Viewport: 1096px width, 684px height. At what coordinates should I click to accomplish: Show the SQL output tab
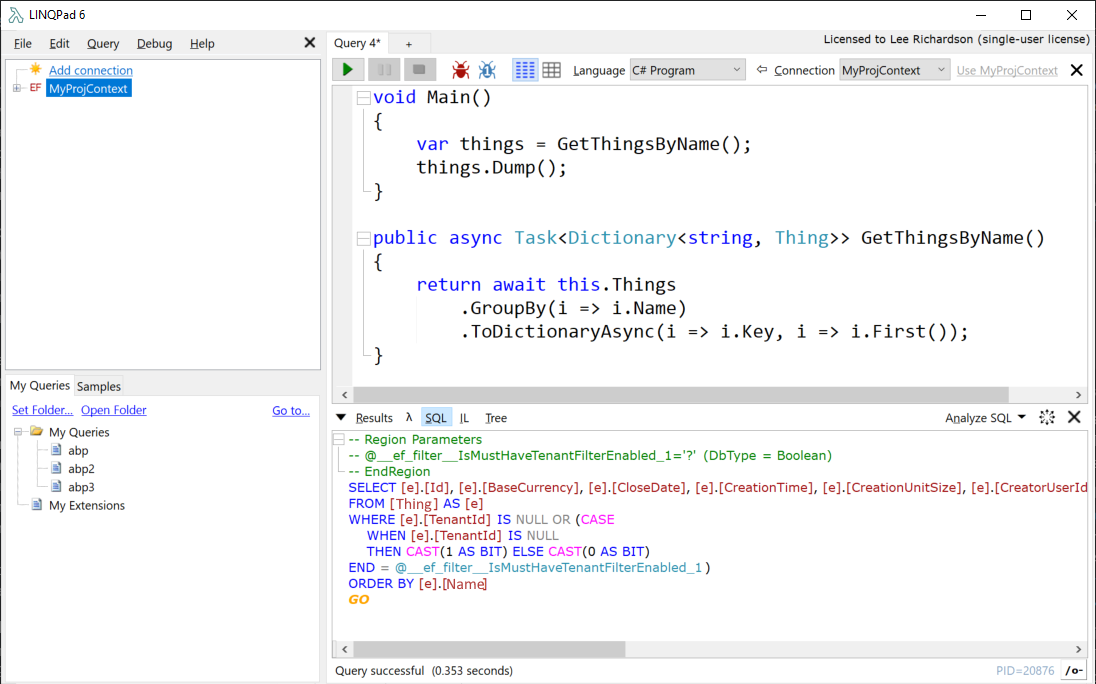[x=435, y=418]
